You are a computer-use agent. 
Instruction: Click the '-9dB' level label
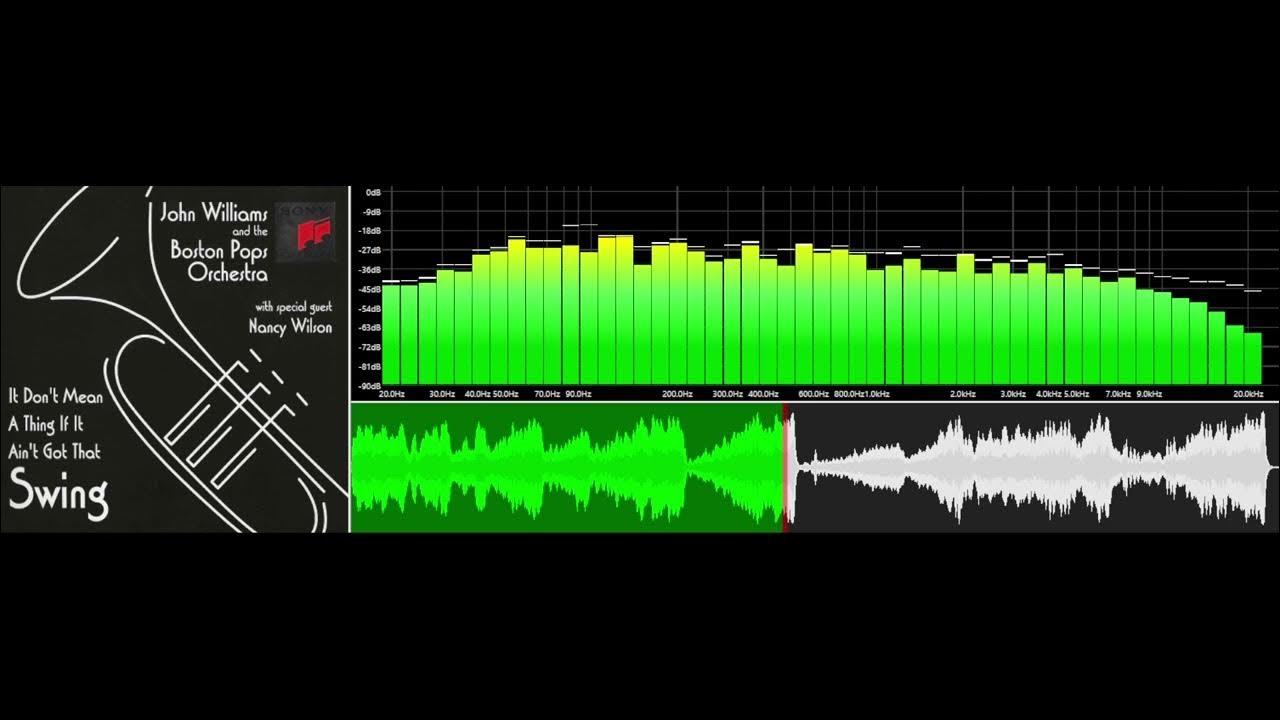tap(372, 212)
